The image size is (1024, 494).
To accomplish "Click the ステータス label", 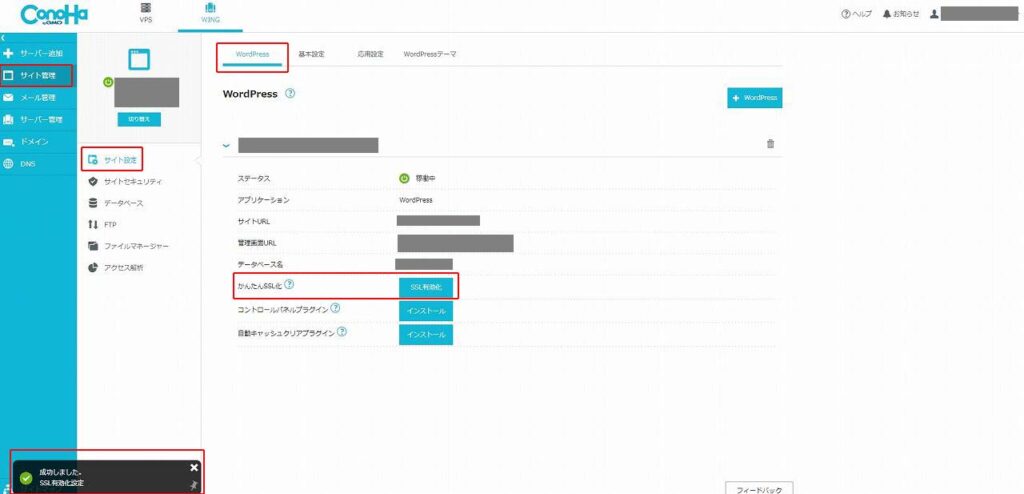I will 254,178.
